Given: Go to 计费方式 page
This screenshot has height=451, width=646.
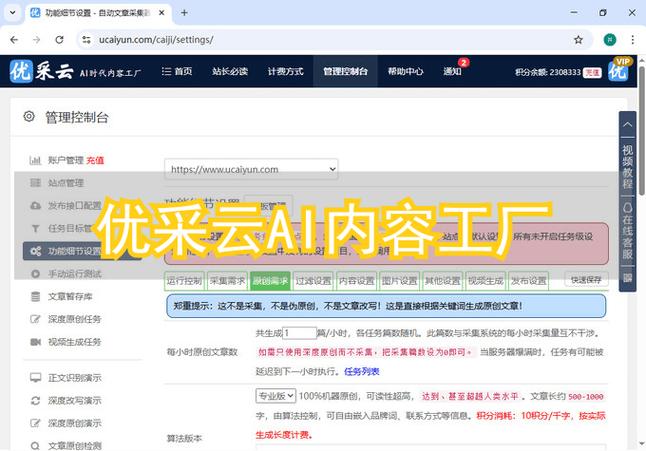Looking at the screenshot, I should pos(286,71).
